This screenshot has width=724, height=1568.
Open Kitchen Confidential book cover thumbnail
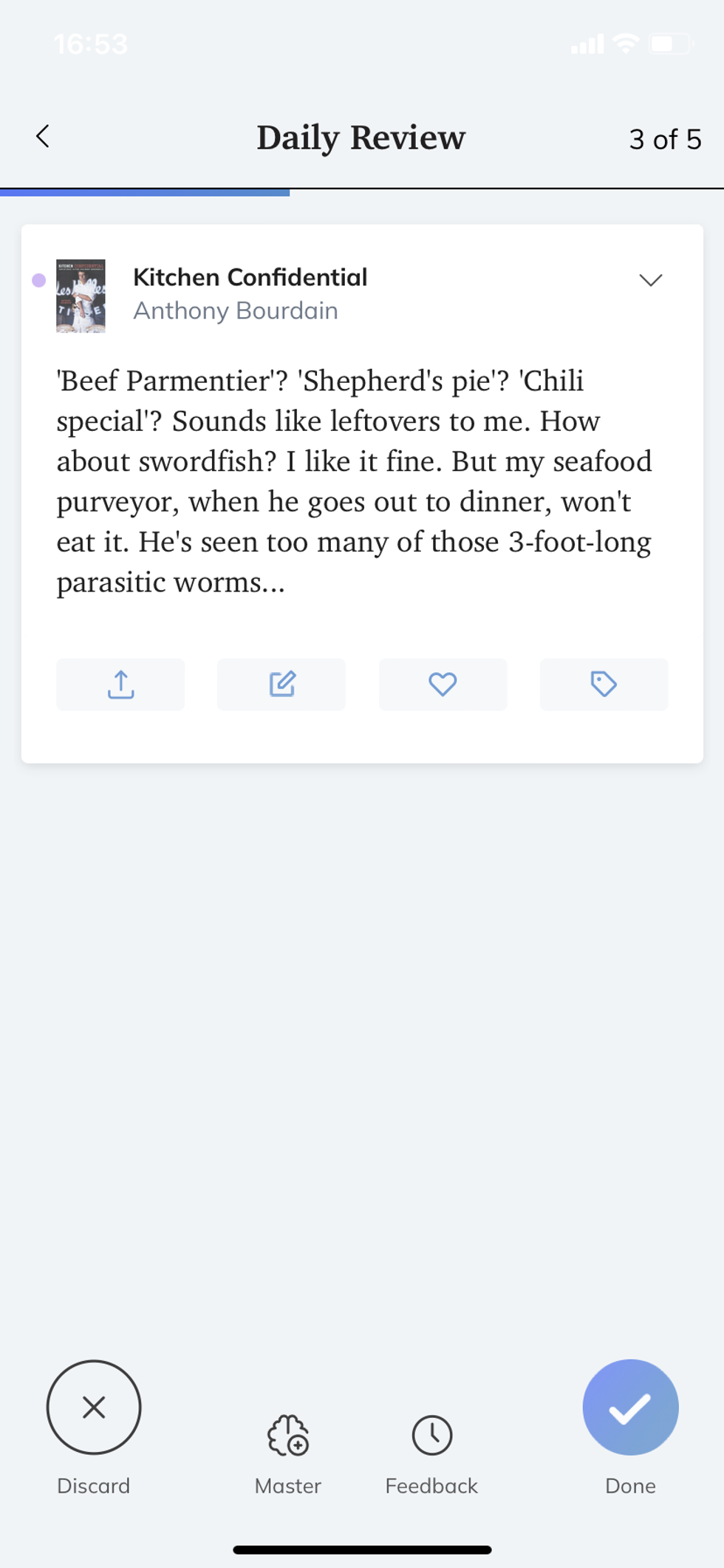pyautogui.click(x=81, y=296)
